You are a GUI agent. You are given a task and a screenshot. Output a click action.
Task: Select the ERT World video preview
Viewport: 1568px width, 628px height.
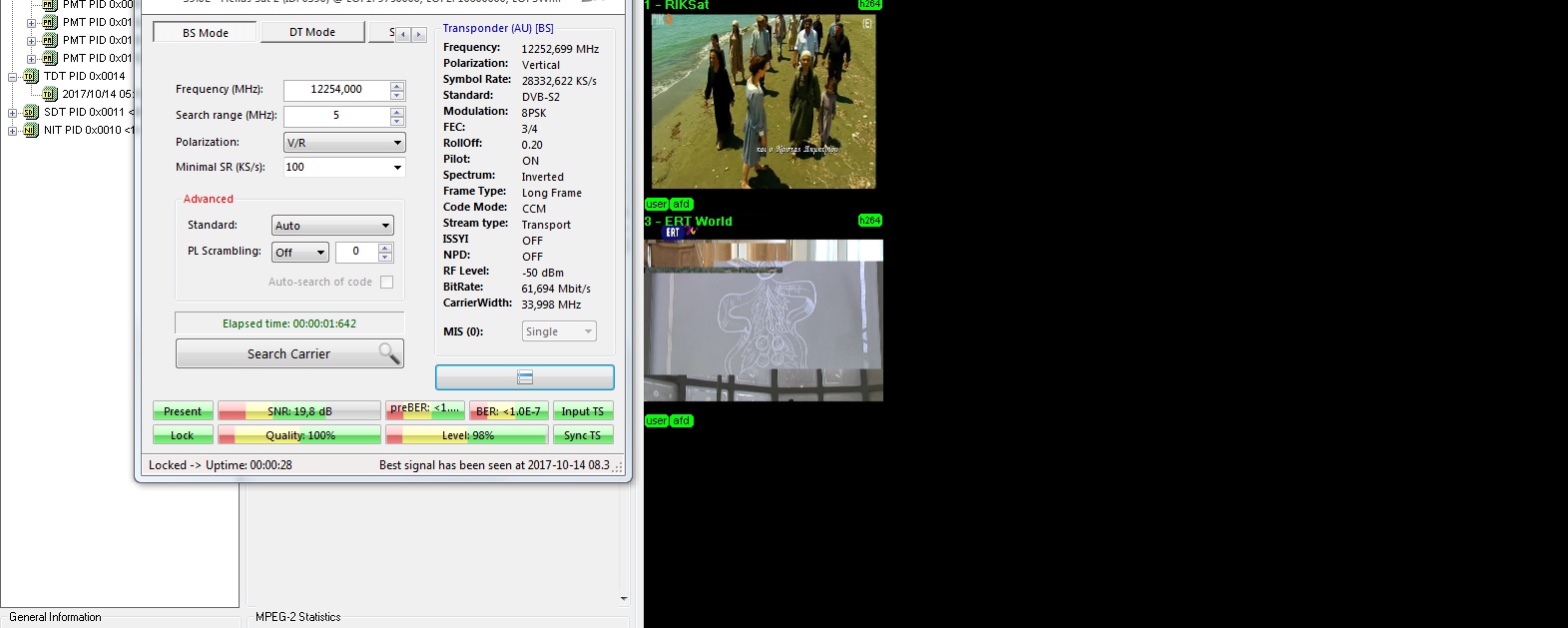click(764, 319)
